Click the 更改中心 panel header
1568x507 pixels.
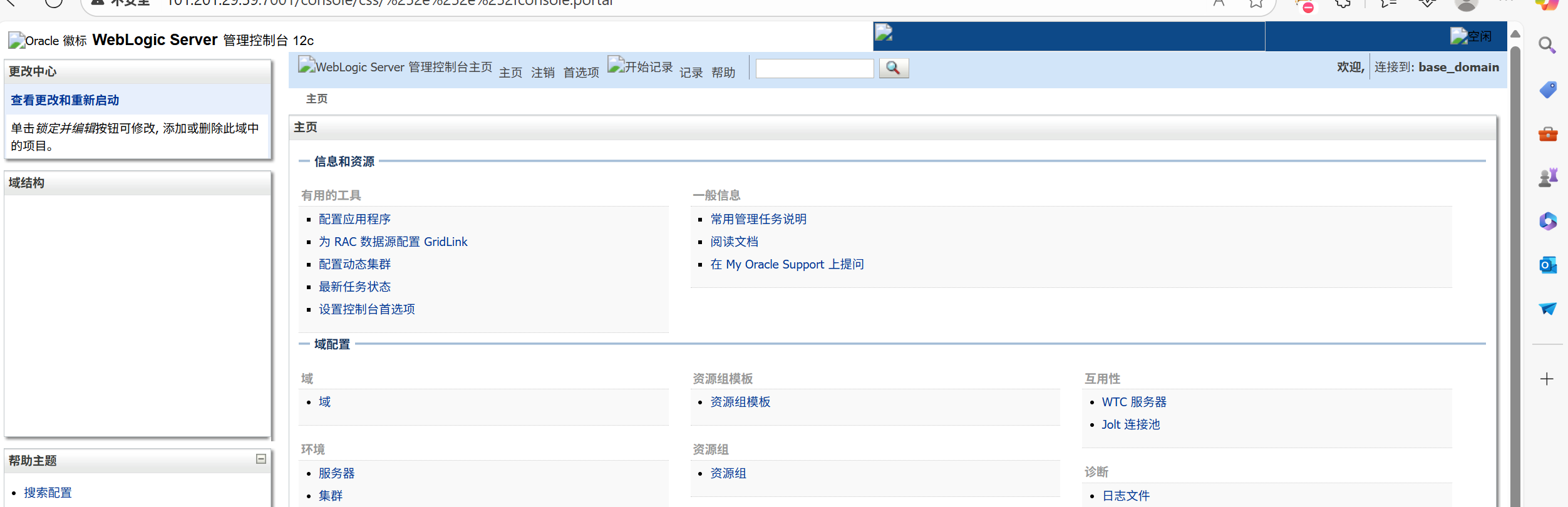[x=138, y=71]
